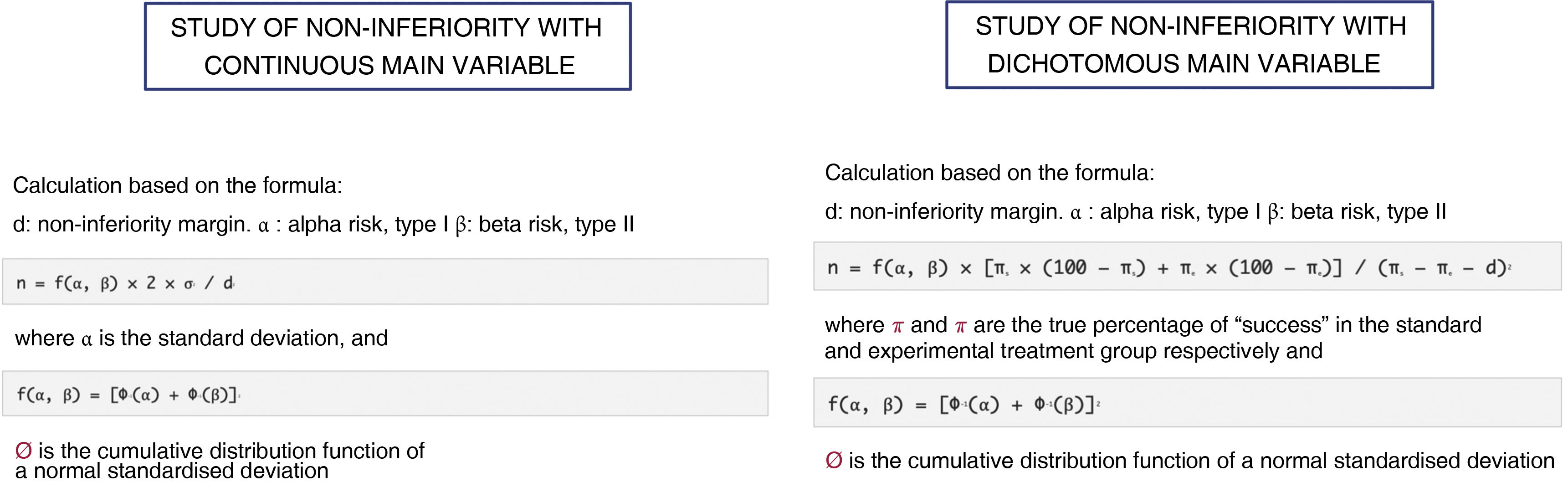Click the left 'Calculation based on the formula:' text
This screenshot has height=487, width=1568.
click(177, 185)
